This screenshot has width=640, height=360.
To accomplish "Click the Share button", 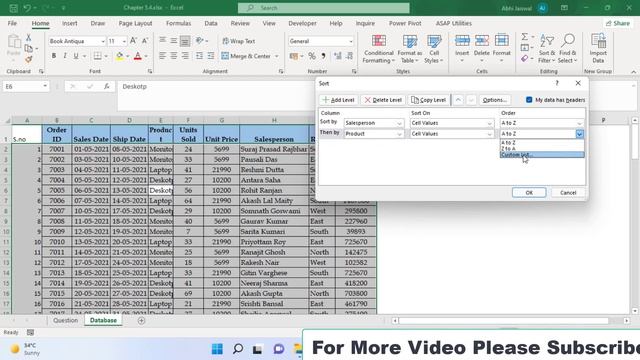I will (618, 23).
